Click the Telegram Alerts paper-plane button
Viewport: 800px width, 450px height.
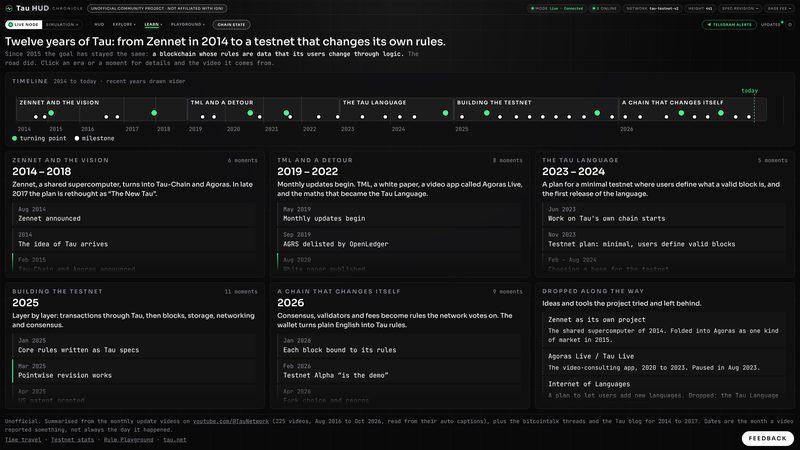coord(729,24)
